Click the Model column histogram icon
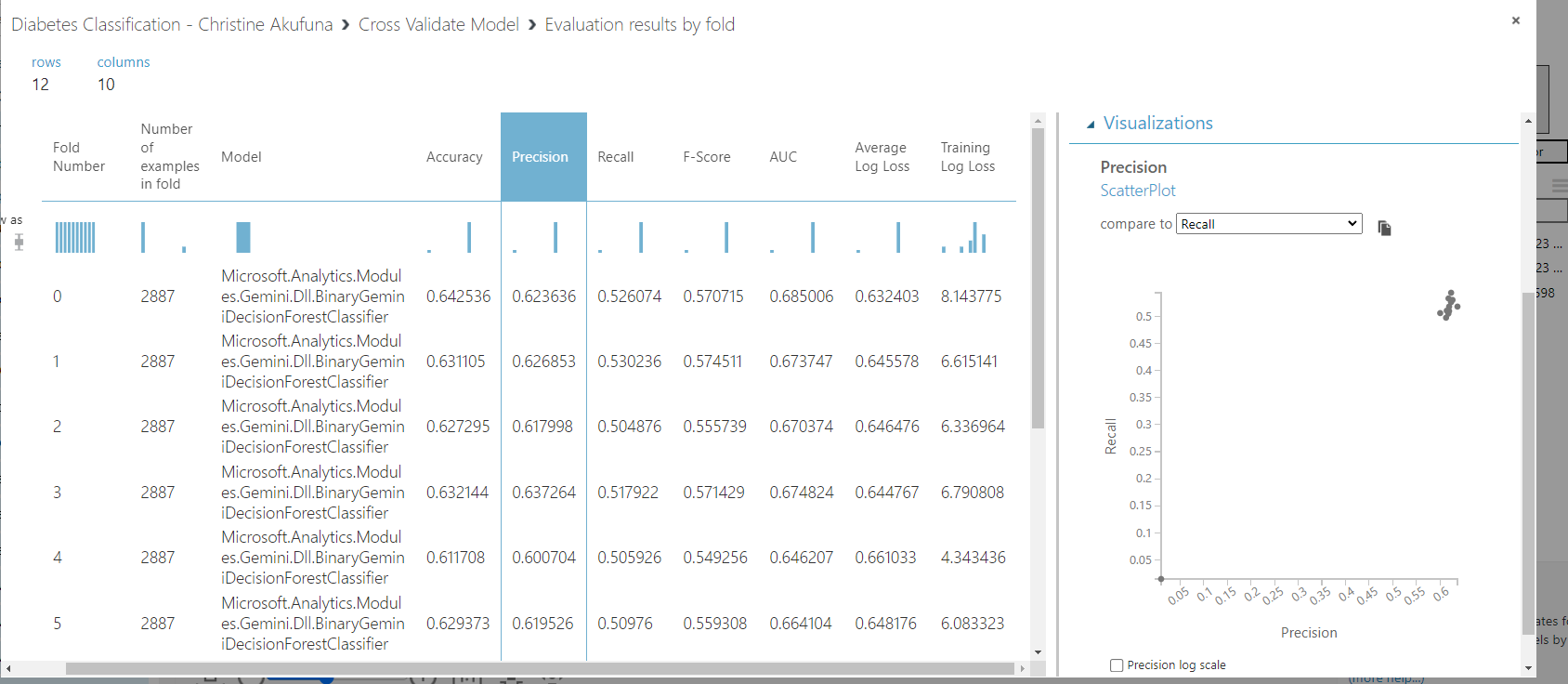The width and height of the screenshot is (1568, 684). click(x=243, y=237)
